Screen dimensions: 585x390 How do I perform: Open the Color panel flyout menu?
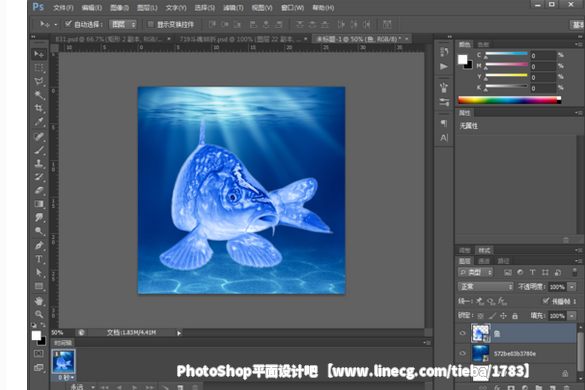pyautogui.click(x=578, y=44)
